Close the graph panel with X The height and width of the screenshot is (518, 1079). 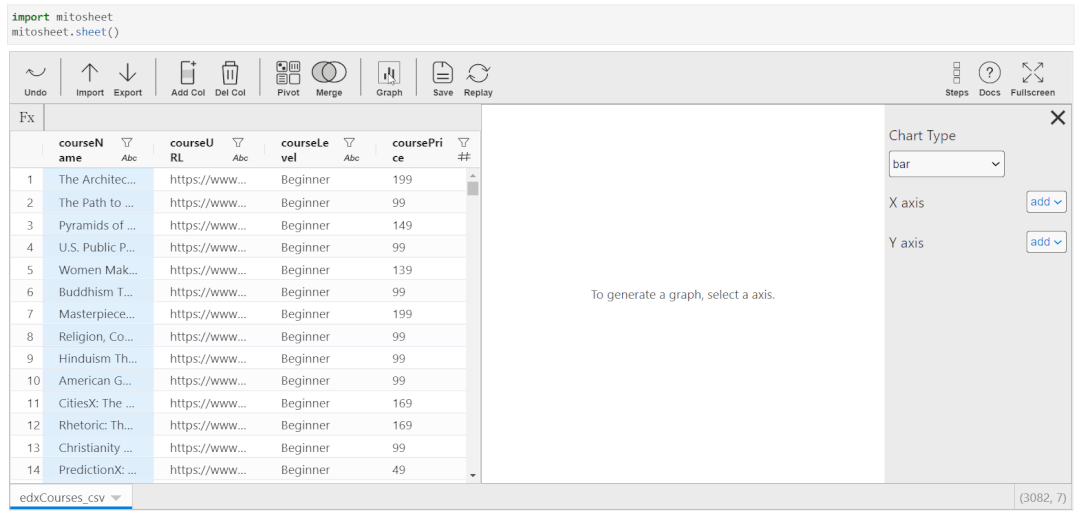tap(1058, 118)
